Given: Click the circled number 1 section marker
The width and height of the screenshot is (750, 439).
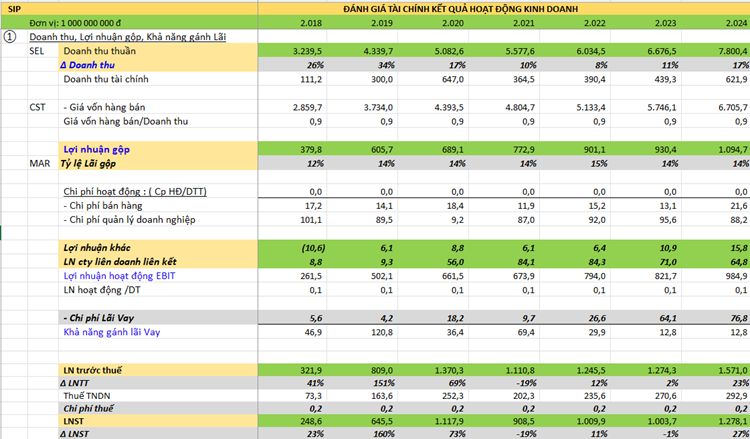Looking at the screenshot, I should pos(10,37).
